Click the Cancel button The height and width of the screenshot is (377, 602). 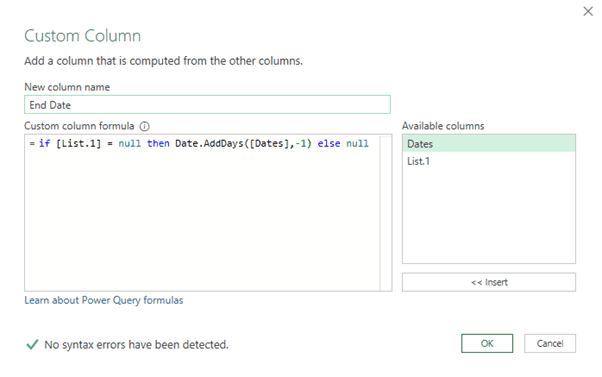[x=550, y=343]
